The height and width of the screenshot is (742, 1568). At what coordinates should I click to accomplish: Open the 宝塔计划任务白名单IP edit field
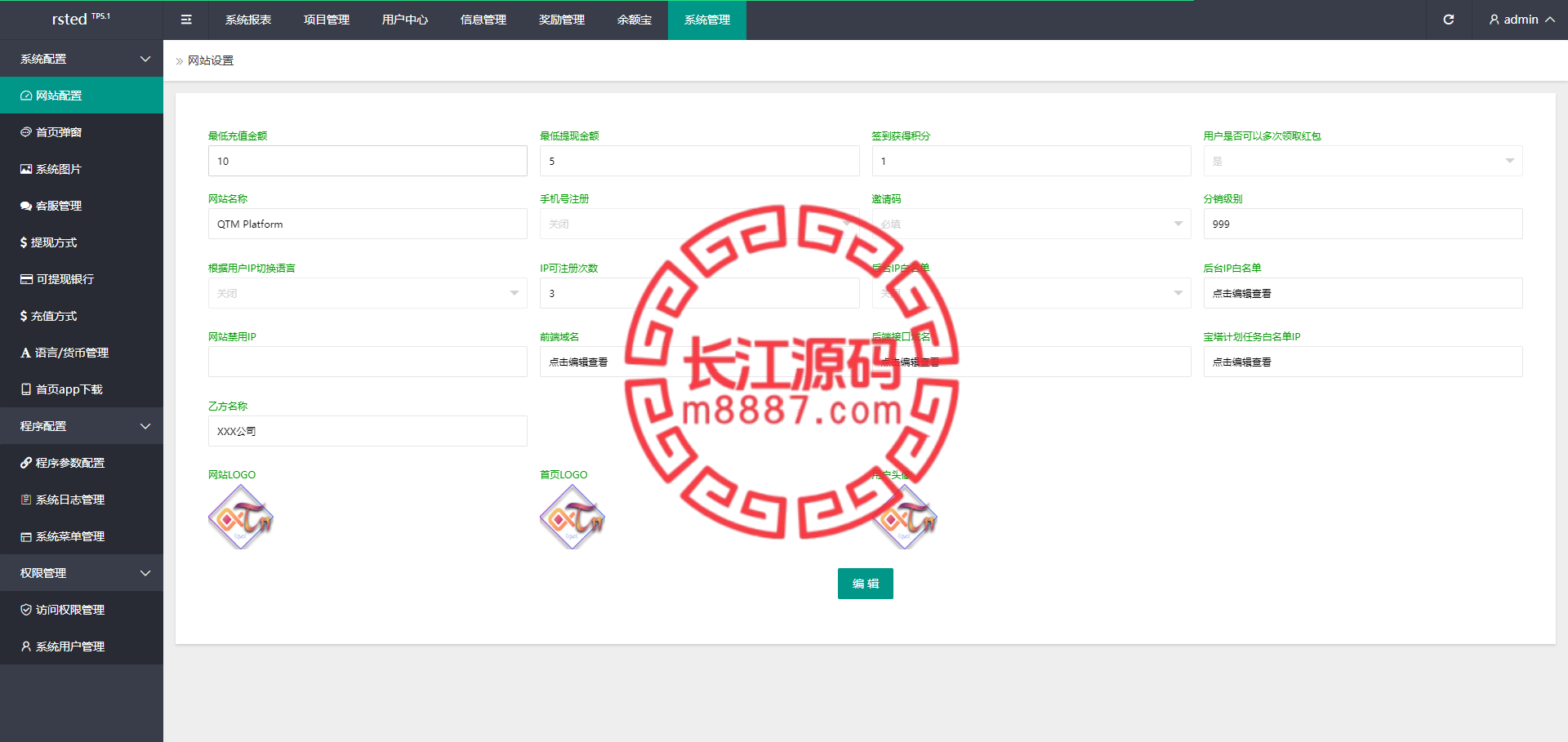tap(1363, 362)
